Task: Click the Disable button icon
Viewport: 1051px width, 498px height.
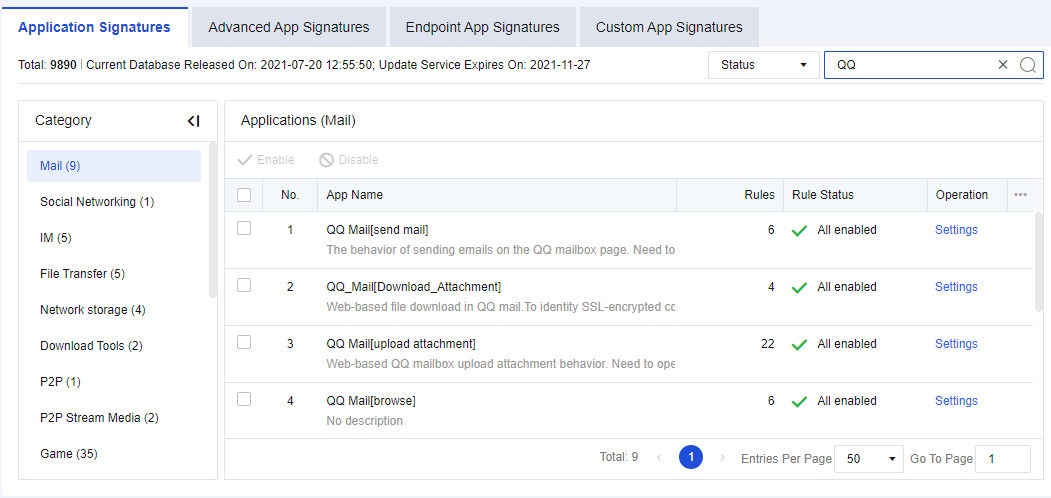Action: (326, 160)
